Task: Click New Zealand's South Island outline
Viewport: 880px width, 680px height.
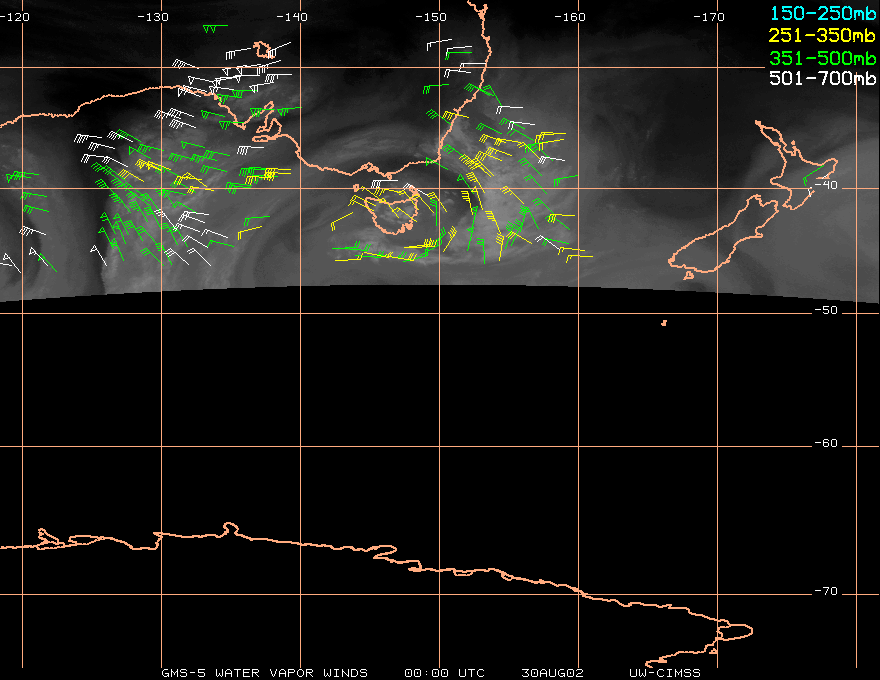Action: coord(724,236)
